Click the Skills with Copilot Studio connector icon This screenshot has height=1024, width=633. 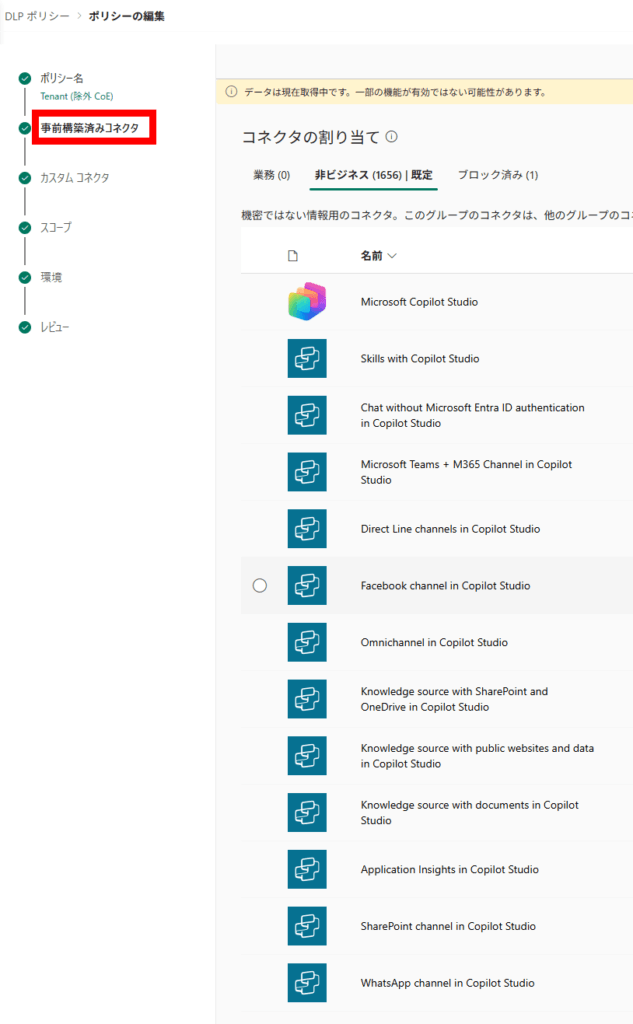[x=307, y=359]
